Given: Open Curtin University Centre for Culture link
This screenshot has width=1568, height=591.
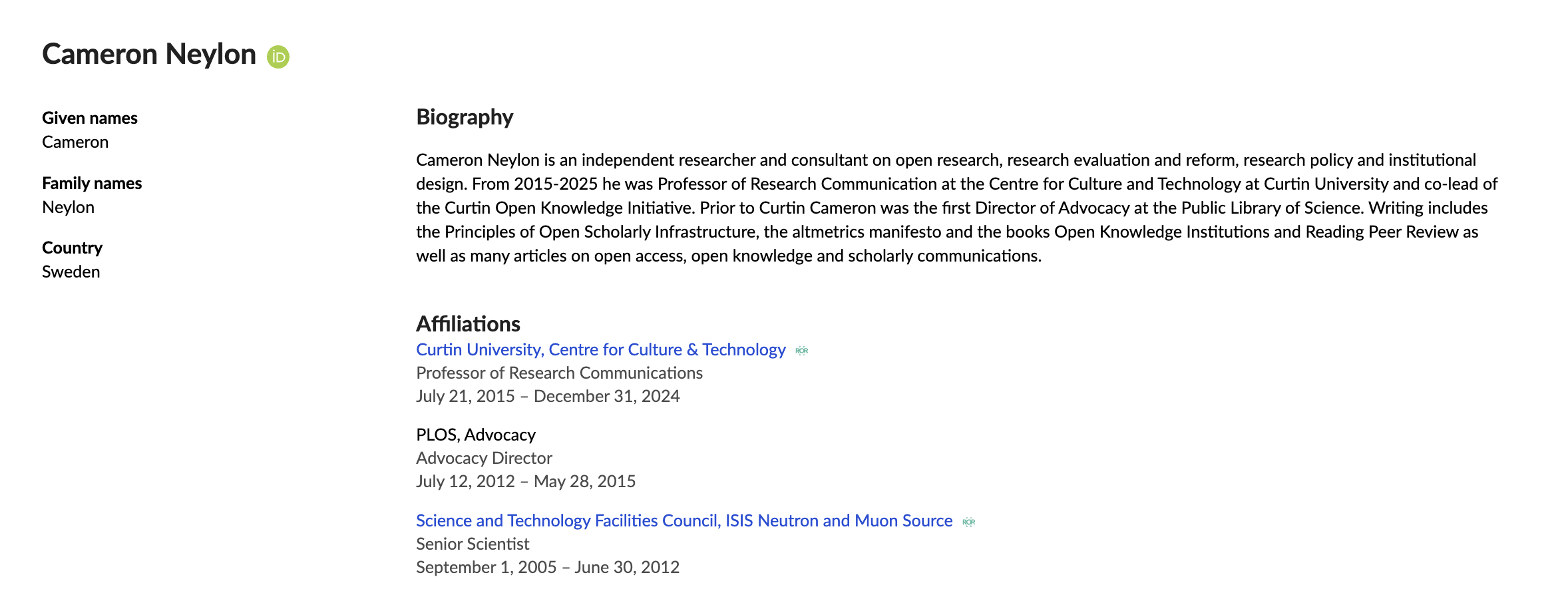Looking at the screenshot, I should tap(601, 349).
